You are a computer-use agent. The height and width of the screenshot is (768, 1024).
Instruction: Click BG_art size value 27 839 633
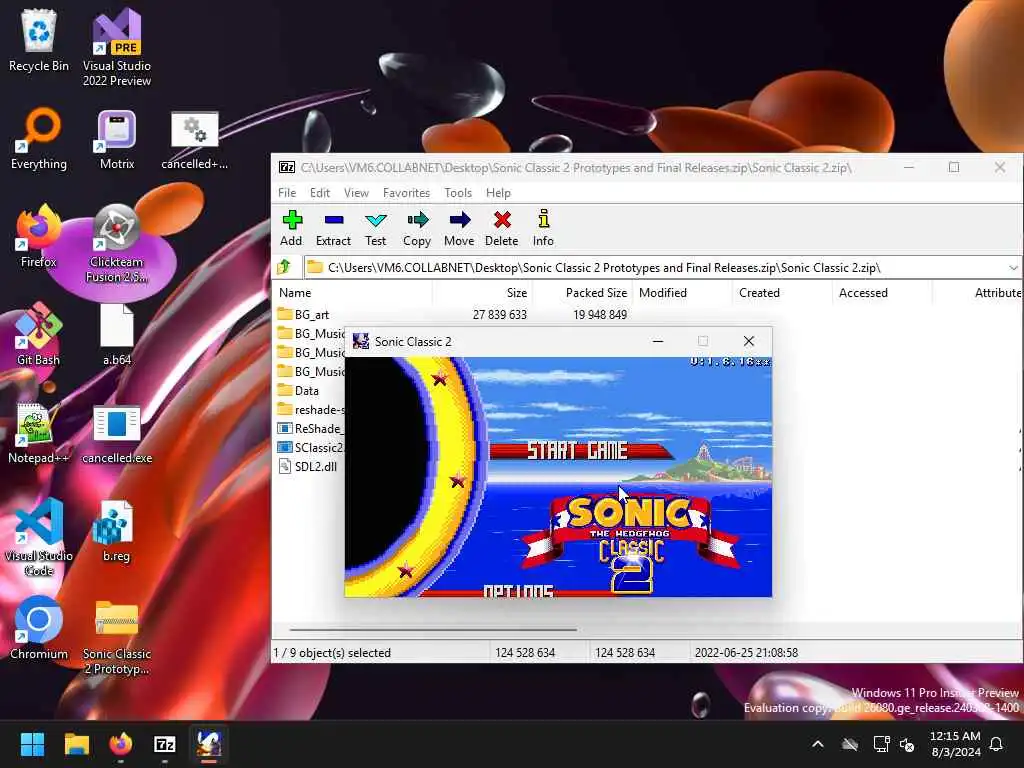499,315
